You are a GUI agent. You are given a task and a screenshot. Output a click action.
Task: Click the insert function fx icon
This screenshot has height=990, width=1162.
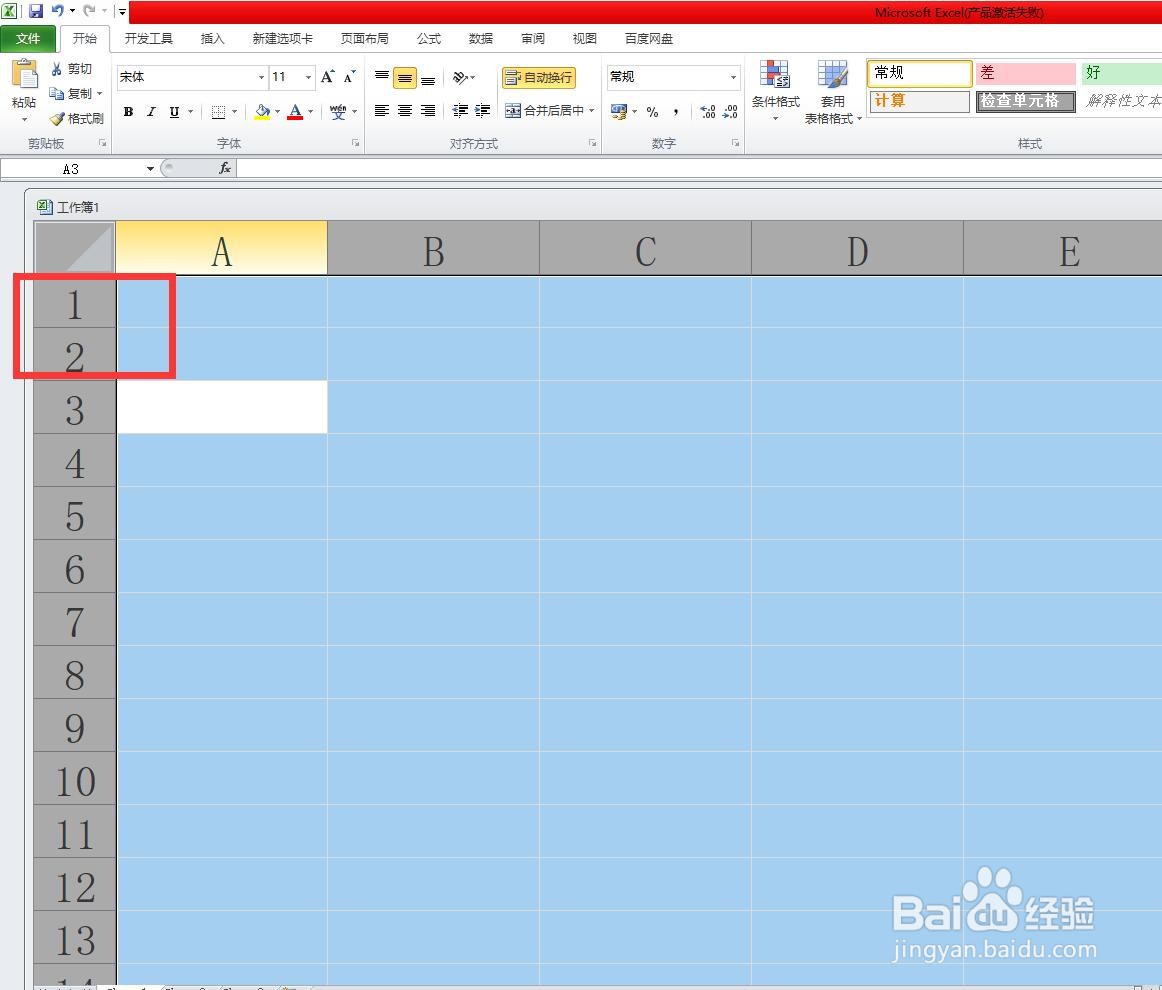pyautogui.click(x=225, y=168)
